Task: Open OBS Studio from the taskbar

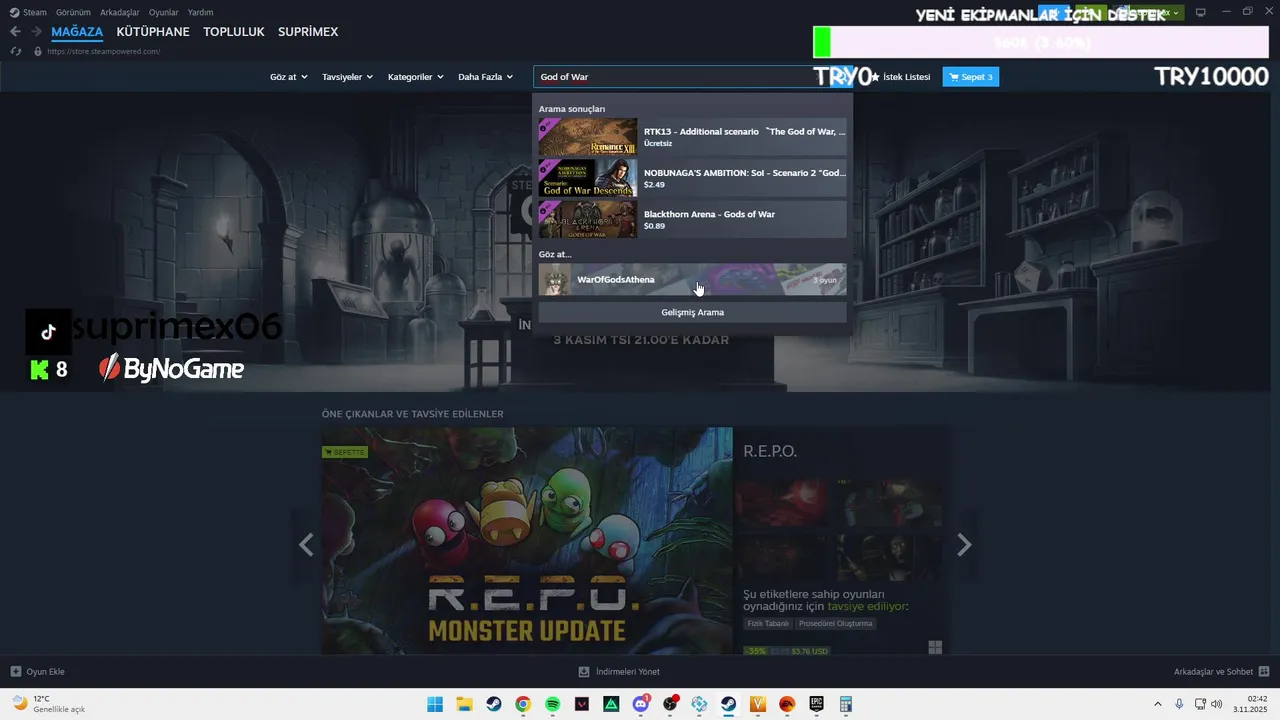Action: [x=670, y=704]
